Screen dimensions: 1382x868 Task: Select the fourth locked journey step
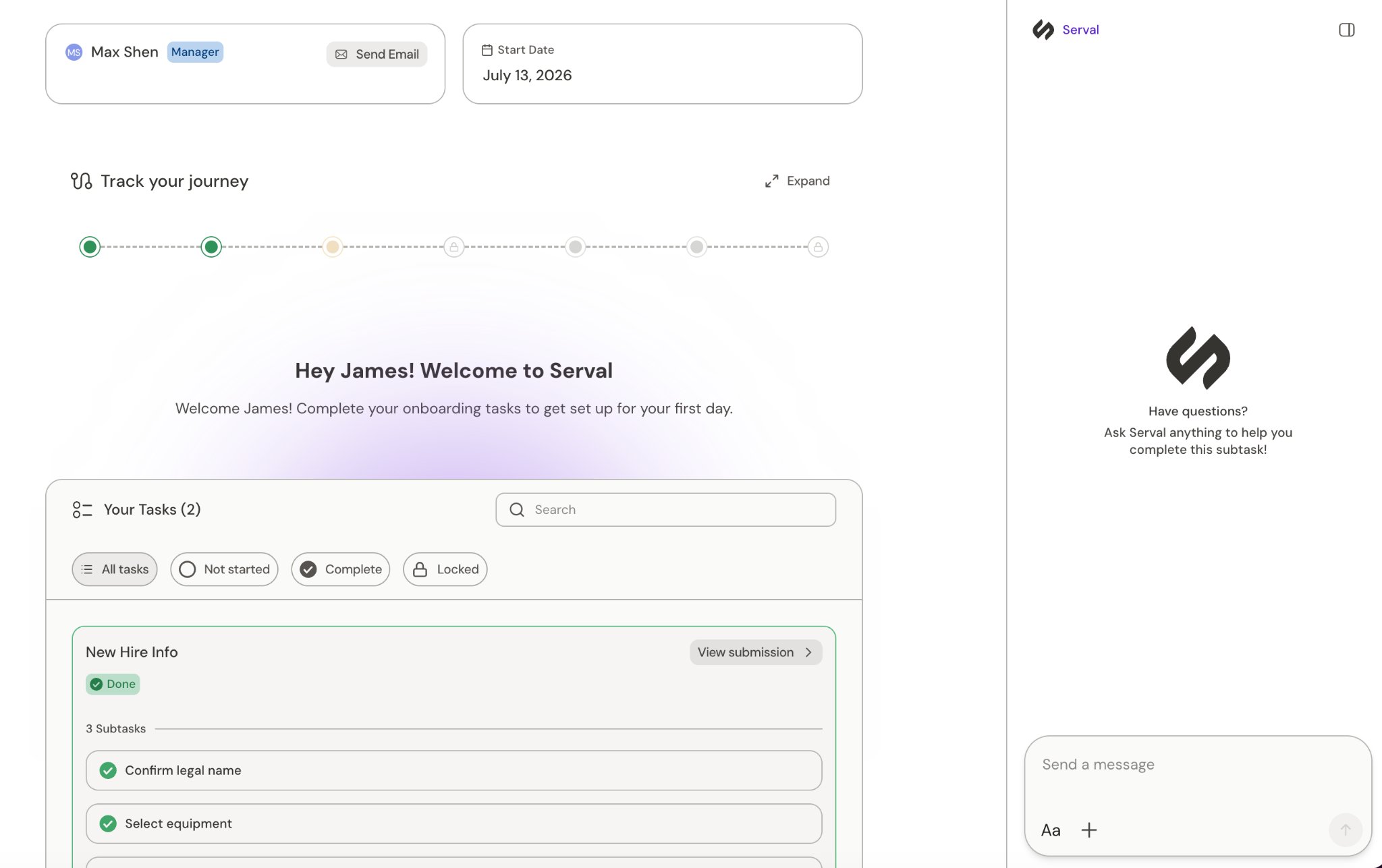click(x=454, y=247)
